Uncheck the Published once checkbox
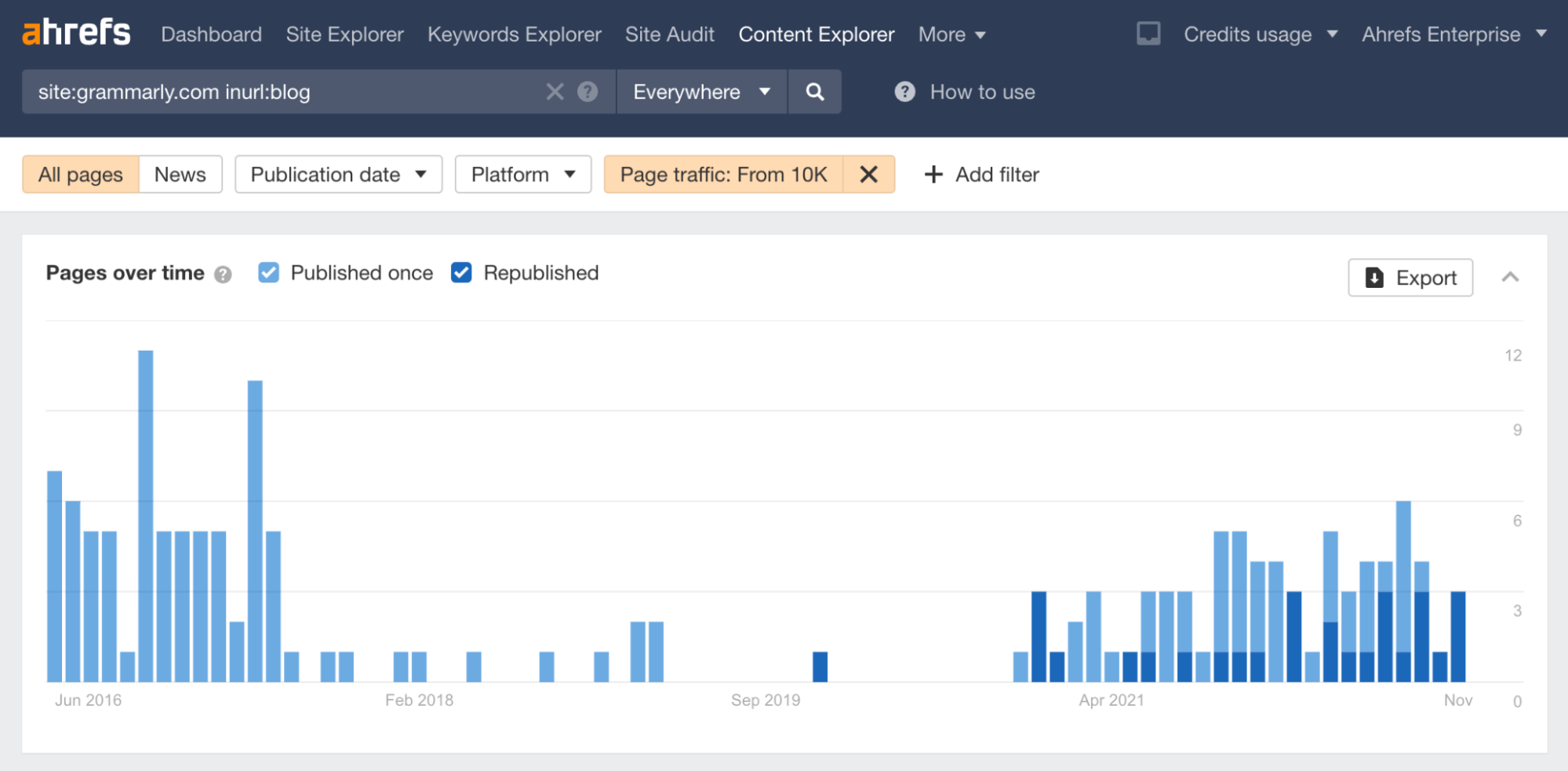Image resolution: width=1568 pixels, height=771 pixels. [x=268, y=272]
